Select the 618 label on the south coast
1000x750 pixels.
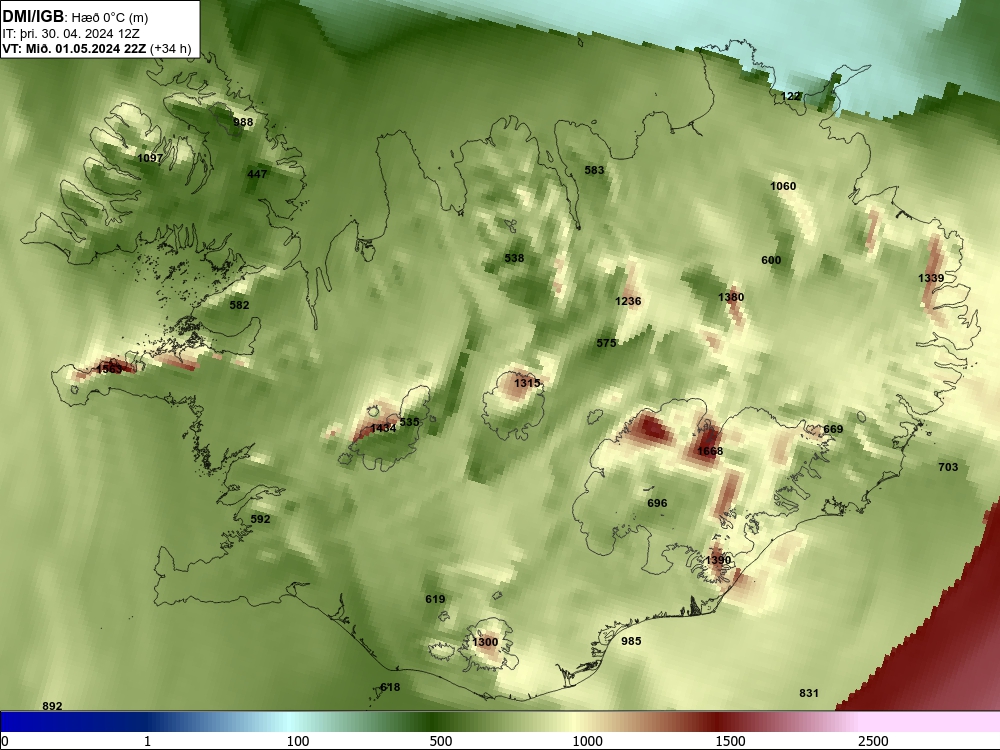[390, 687]
